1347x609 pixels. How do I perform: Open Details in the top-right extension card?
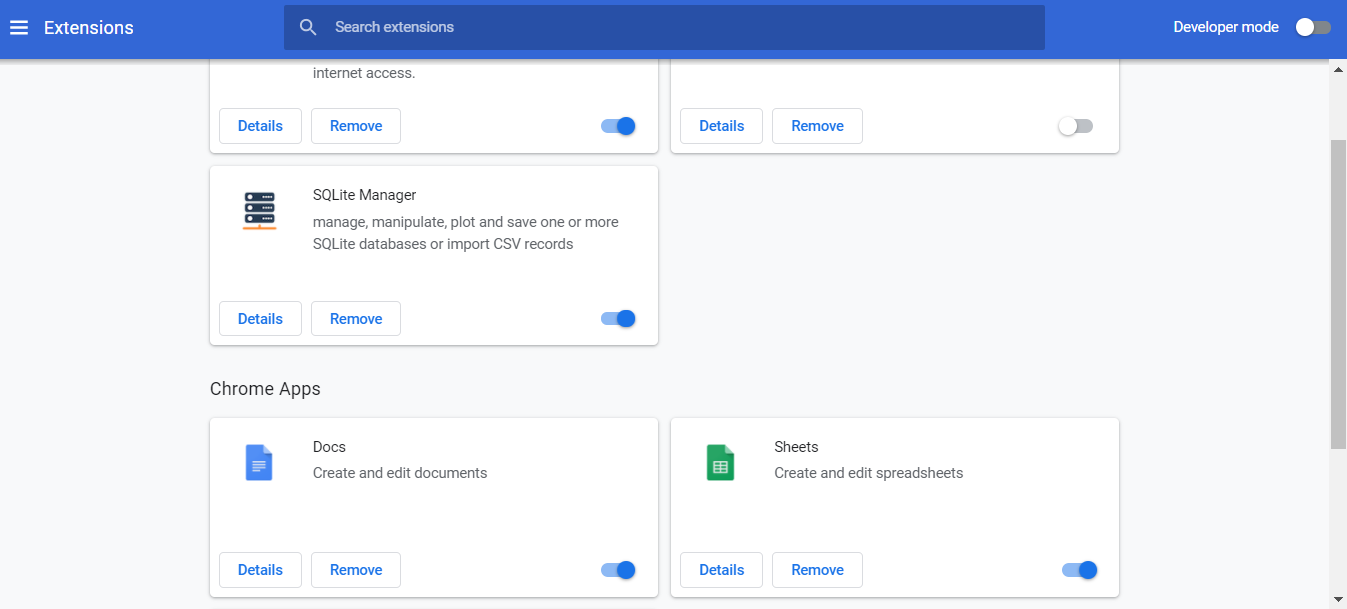721,126
